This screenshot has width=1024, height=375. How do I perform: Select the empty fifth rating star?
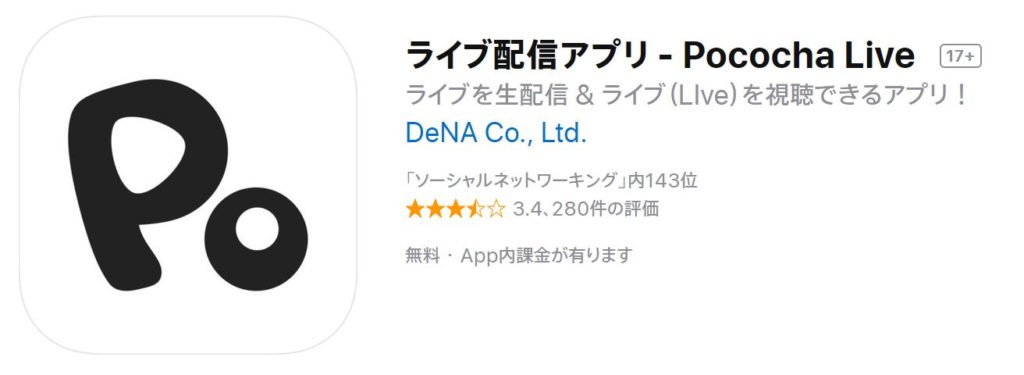[496, 209]
